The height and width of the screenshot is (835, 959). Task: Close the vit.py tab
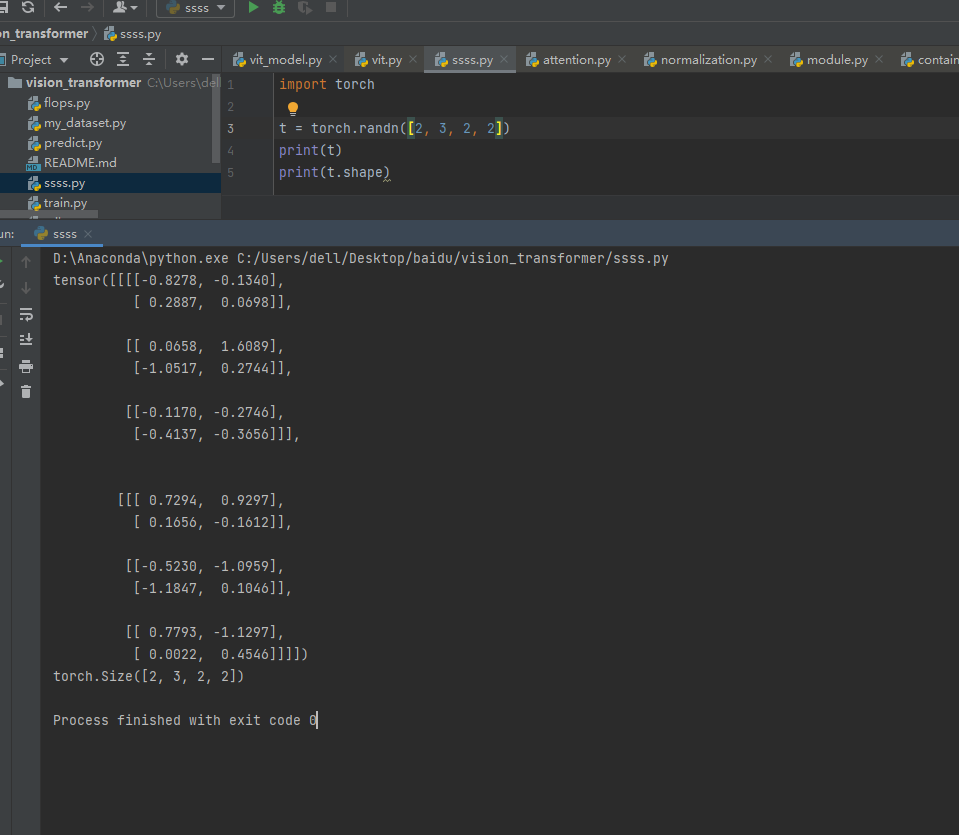pos(413,59)
